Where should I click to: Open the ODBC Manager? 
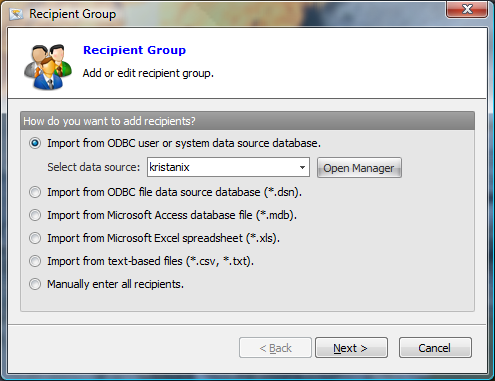tap(359, 168)
